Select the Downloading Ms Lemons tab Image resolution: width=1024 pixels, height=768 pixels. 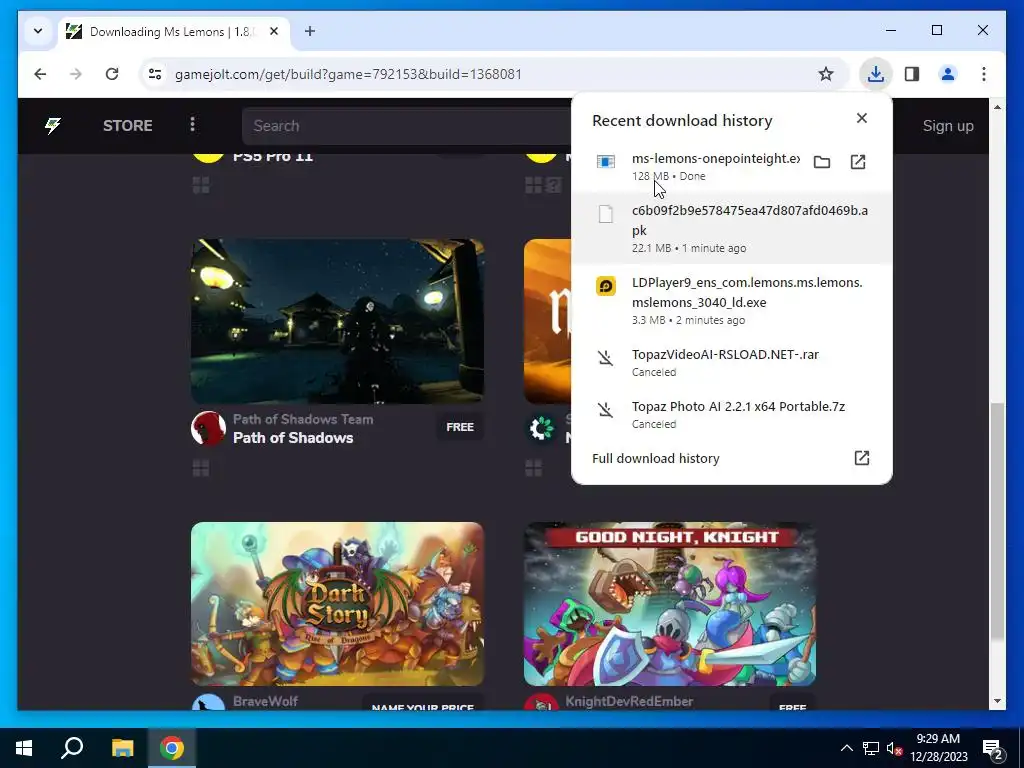tap(174, 31)
